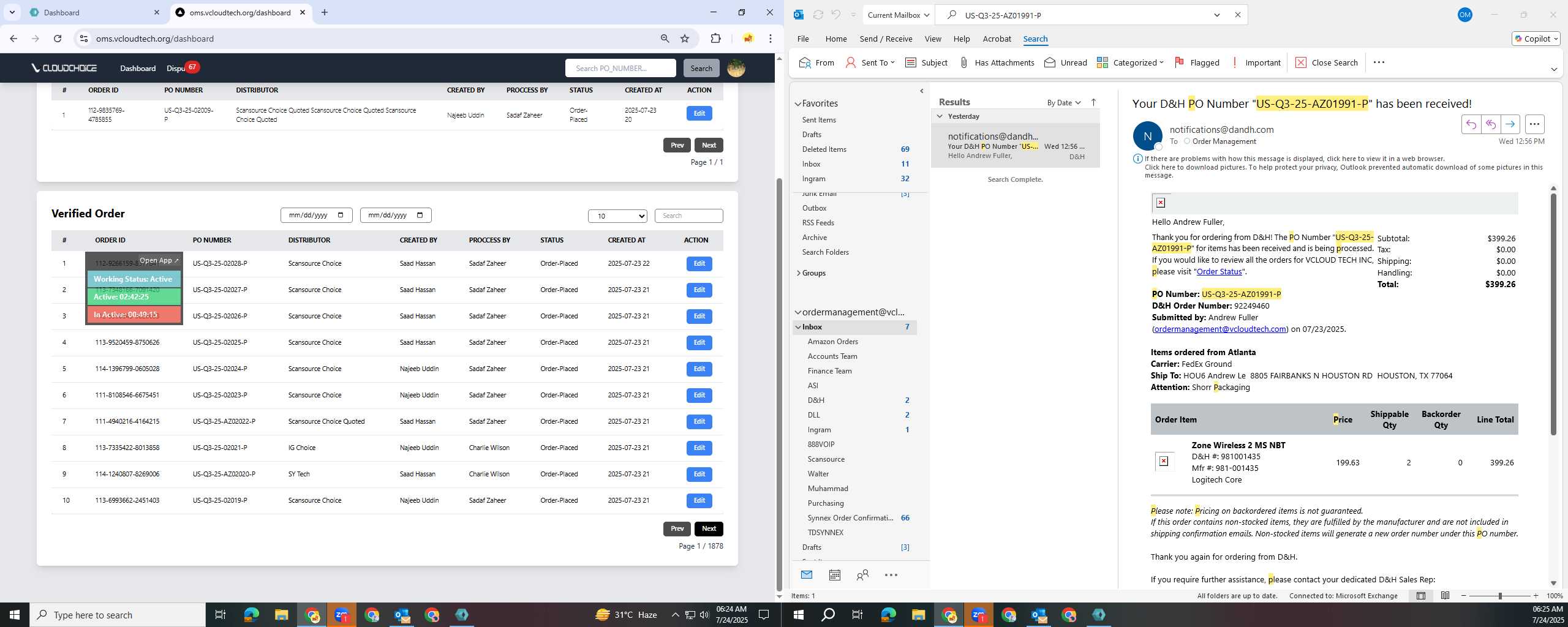The height and width of the screenshot is (627, 1568).
Task: Edit order US-Q3-25-02028-P
Action: (699, 263)
